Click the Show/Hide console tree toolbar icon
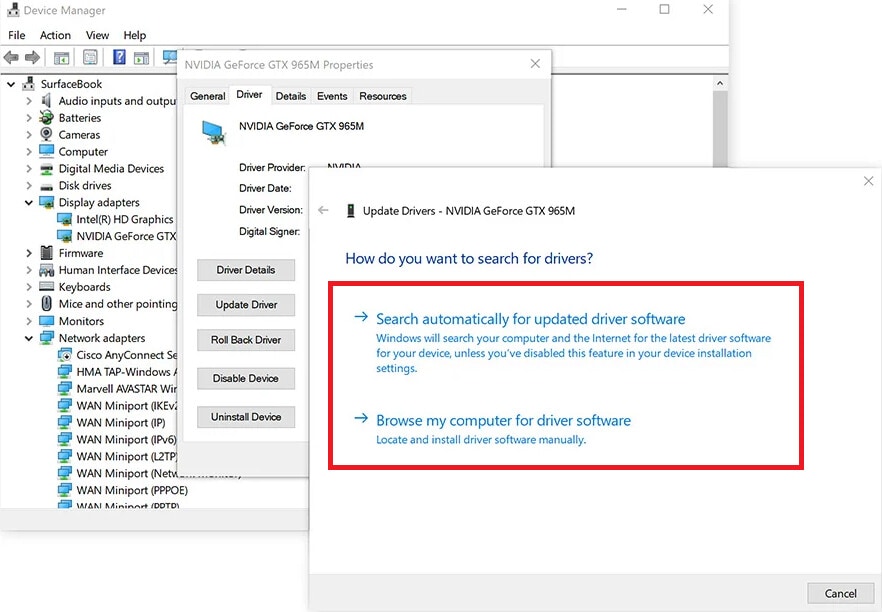Image resolution: width=882 pixels, height=612 pixels. click(61, 57)
